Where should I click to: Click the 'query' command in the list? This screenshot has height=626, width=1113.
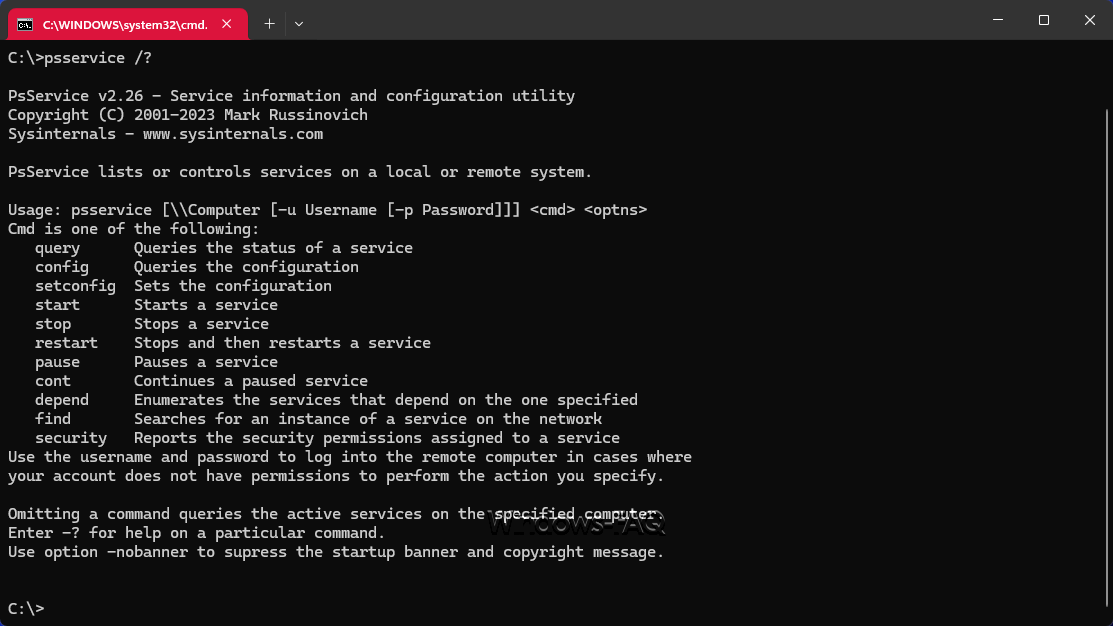pos(57,248)
